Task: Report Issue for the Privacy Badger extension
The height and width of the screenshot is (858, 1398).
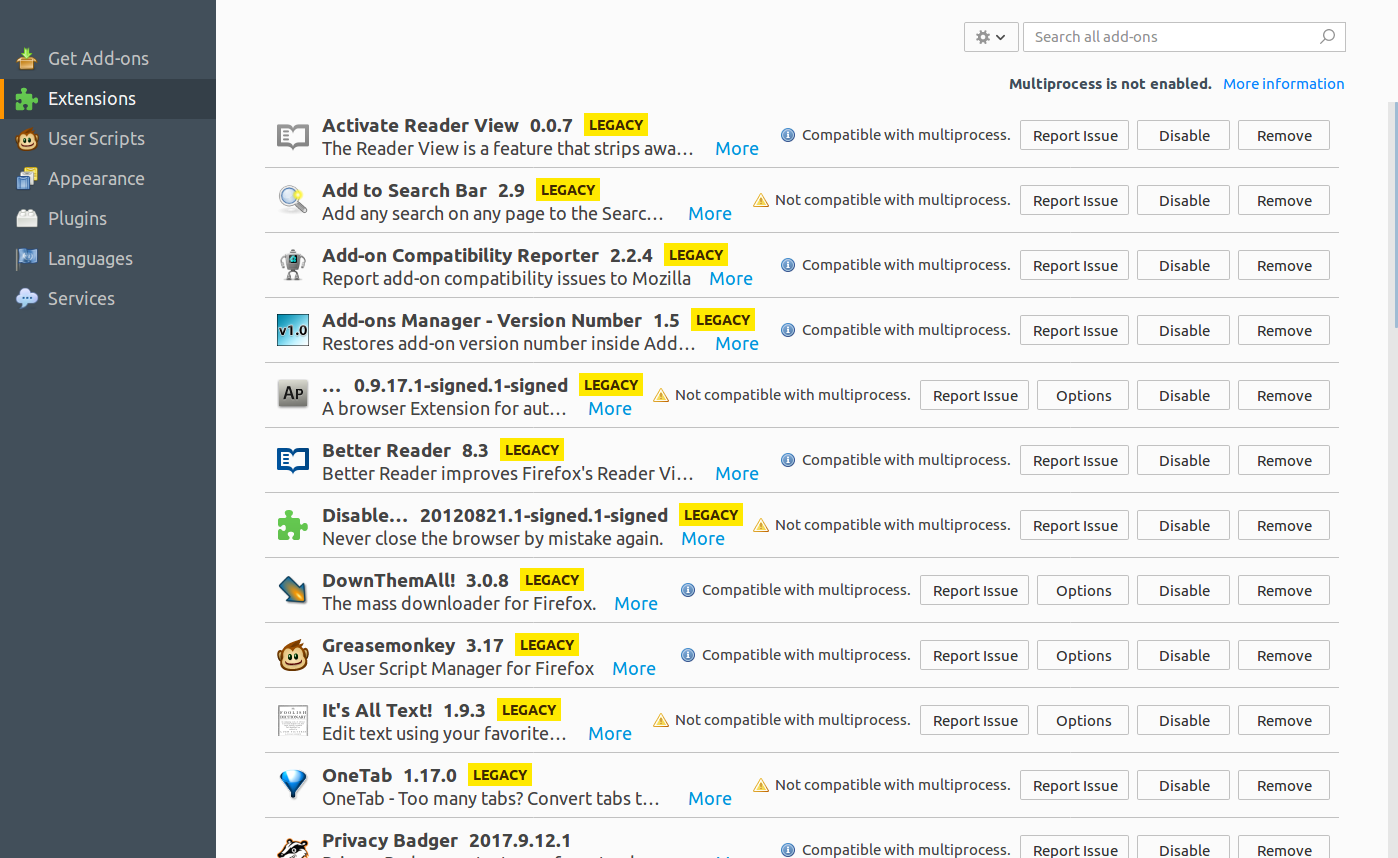Action: (1075, 849)
